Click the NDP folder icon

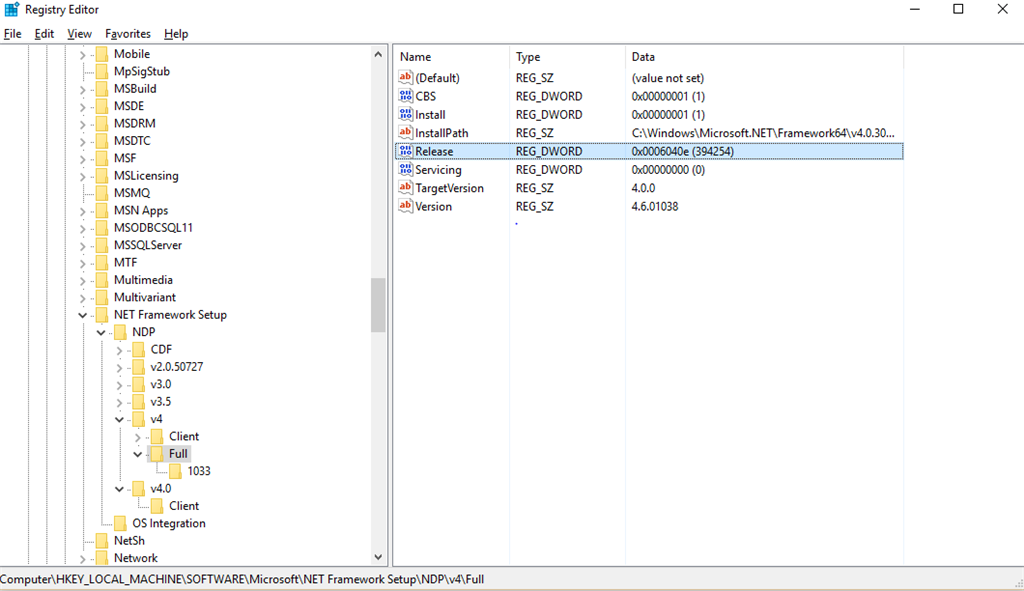click(x=120, y=332)
